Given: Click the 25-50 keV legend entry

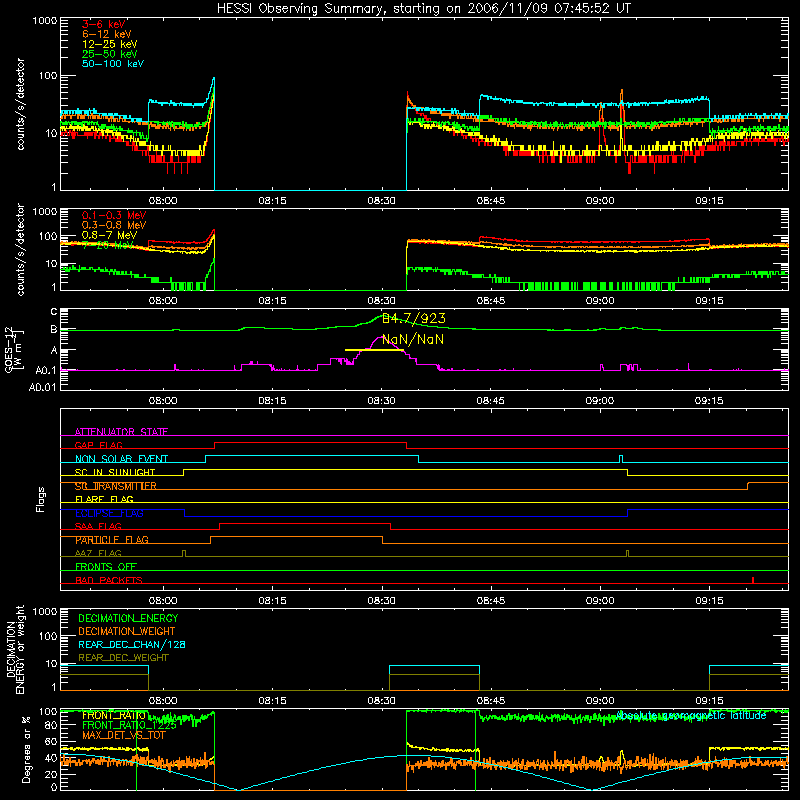Looking at the screenshot, I should pyautogui.click(x=109, y=54).
